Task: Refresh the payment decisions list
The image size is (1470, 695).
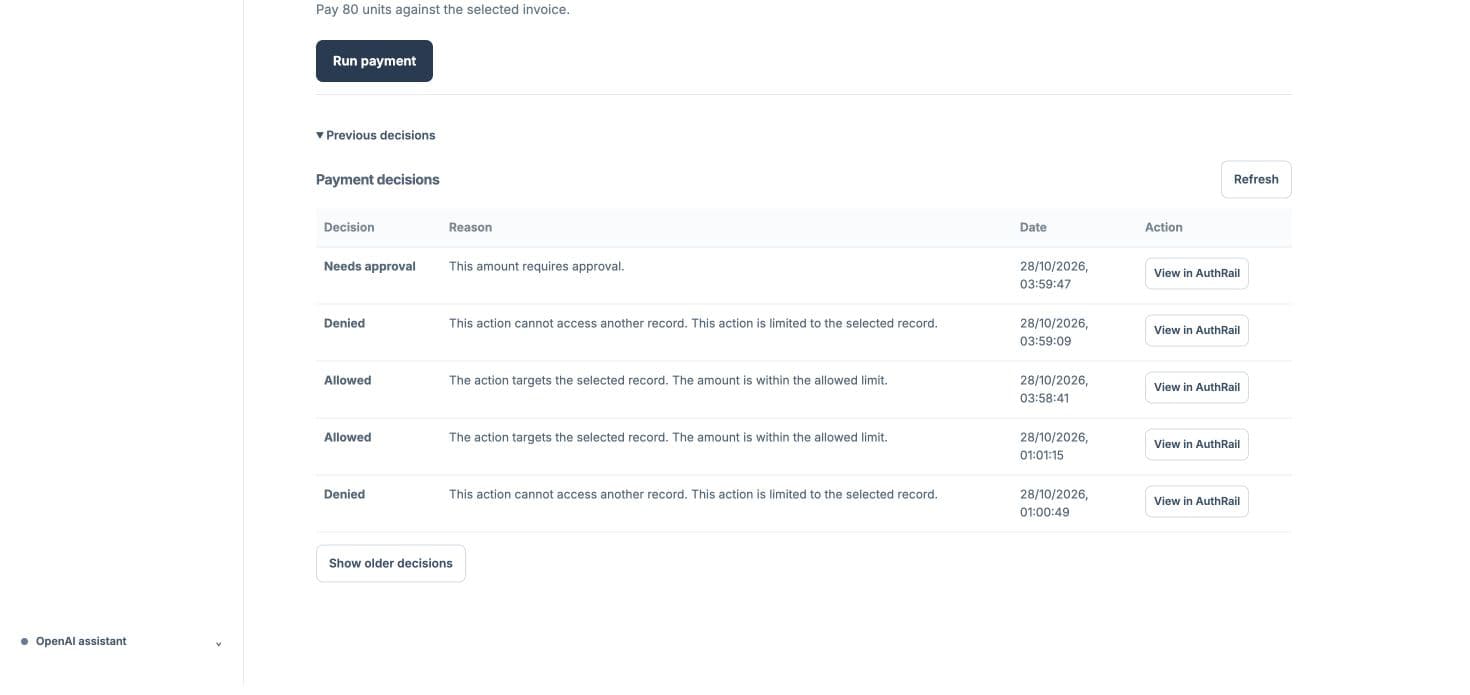Action: (1256, 180)
